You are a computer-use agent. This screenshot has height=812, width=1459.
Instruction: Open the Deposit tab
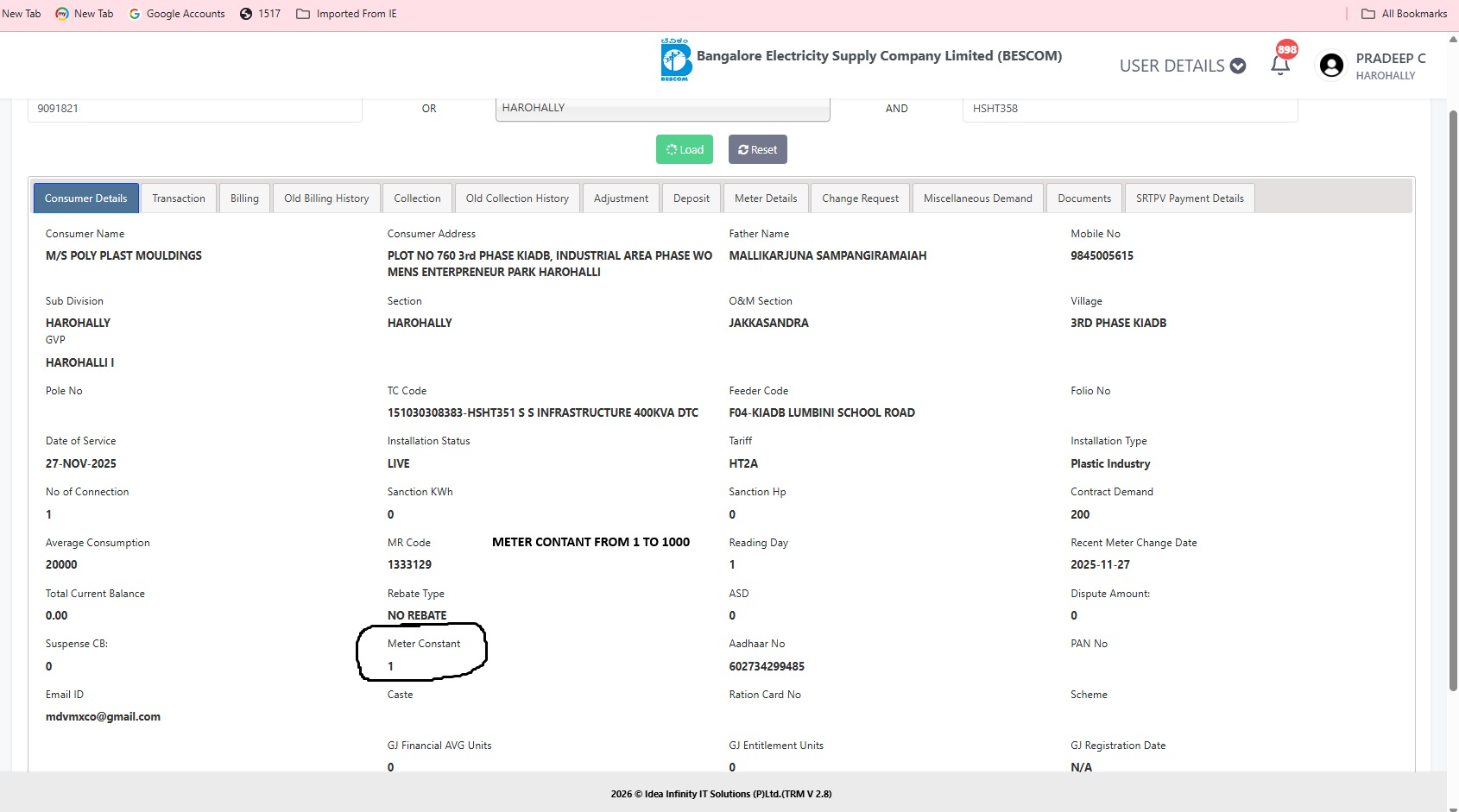692,198
